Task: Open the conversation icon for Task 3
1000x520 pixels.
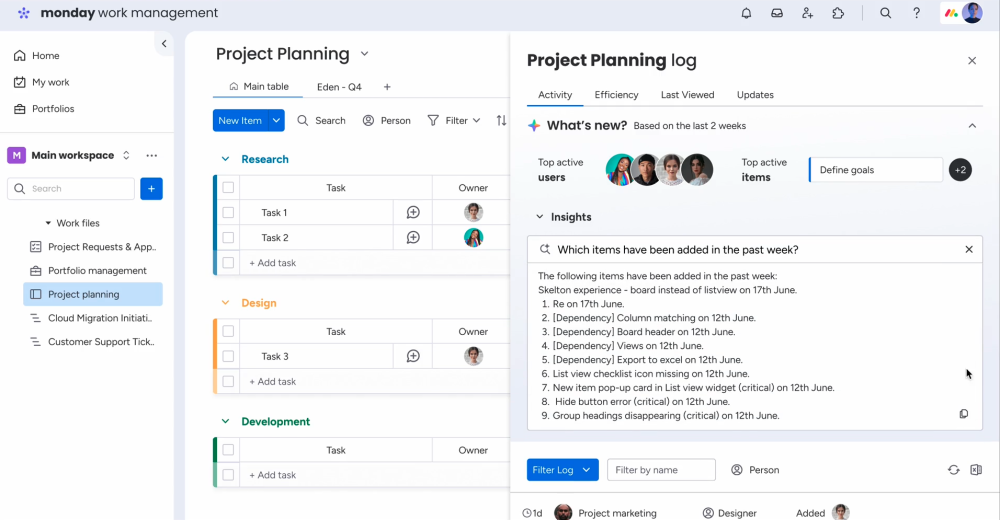Action: tap(413, 356)
